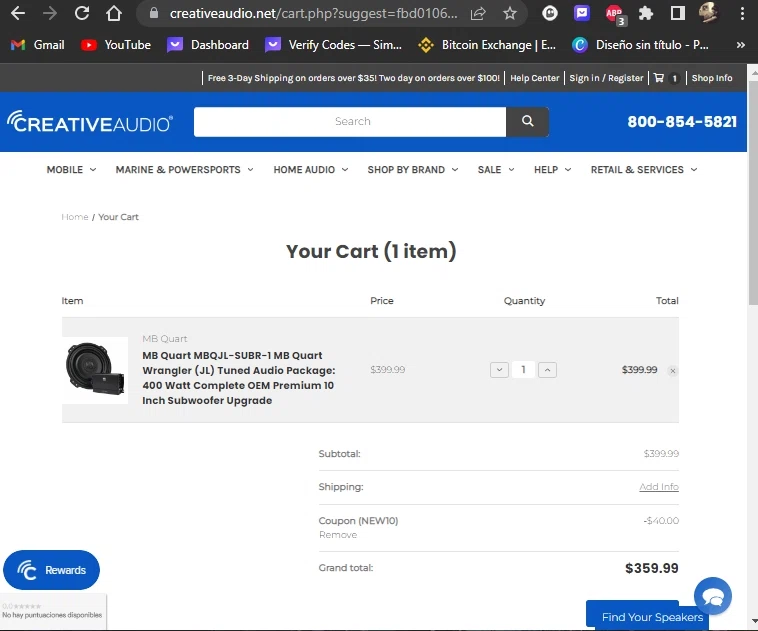This screenshot has width=758, height=631.
Task: Expand RETAIL & SERVICES menu
Action: (x=643, y=170)
